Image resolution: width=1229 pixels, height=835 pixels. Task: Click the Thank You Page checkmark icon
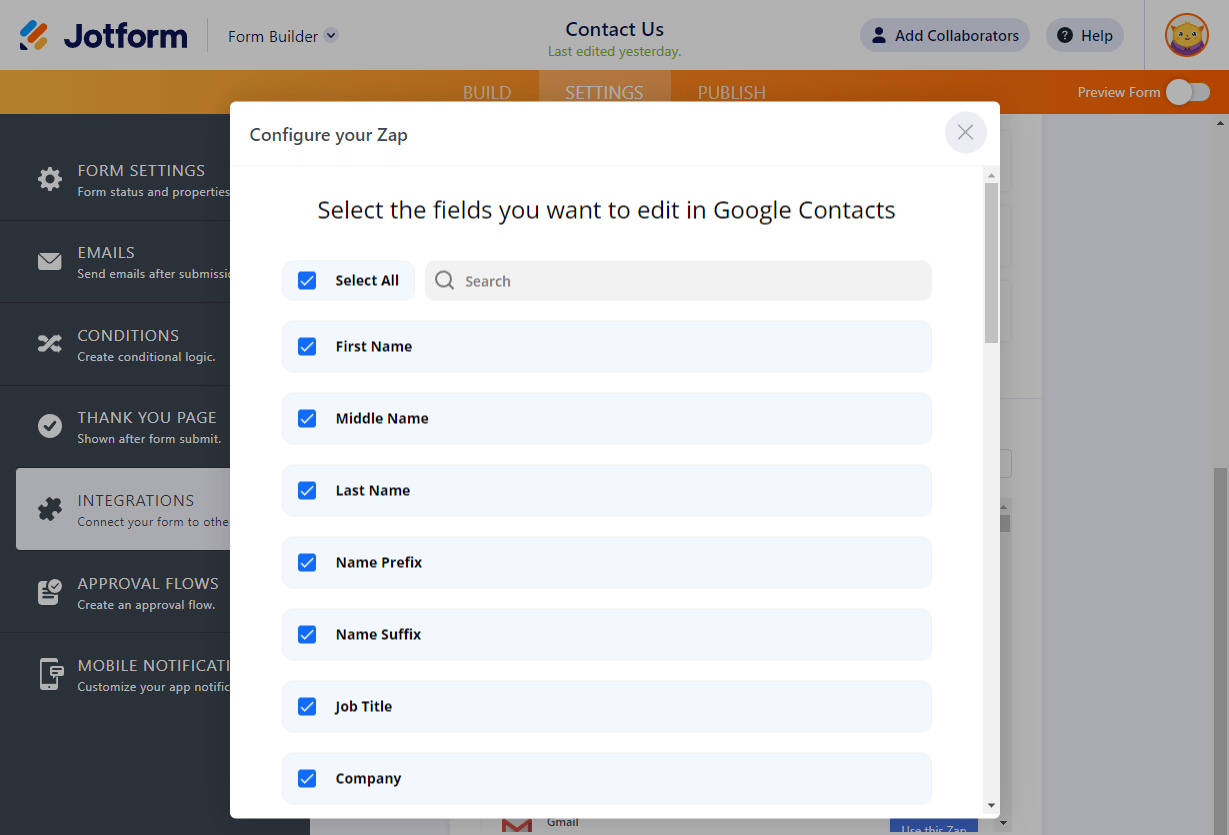50,426
